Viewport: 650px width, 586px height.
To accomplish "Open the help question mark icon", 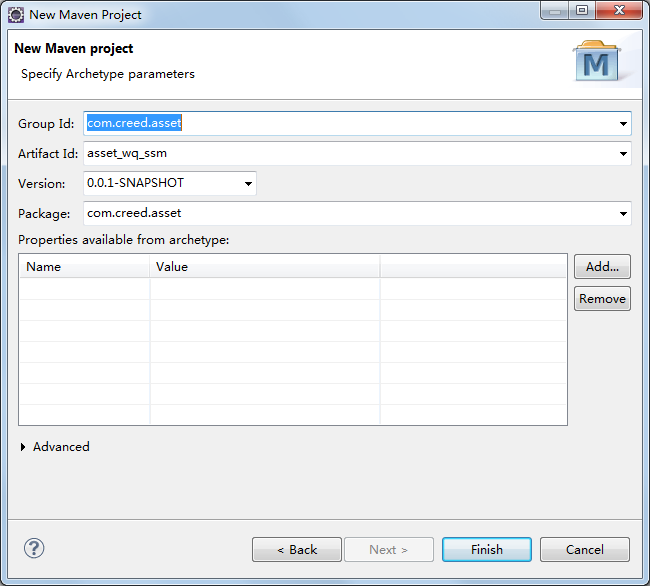I will pyautogui.click(x=34, y=549).
